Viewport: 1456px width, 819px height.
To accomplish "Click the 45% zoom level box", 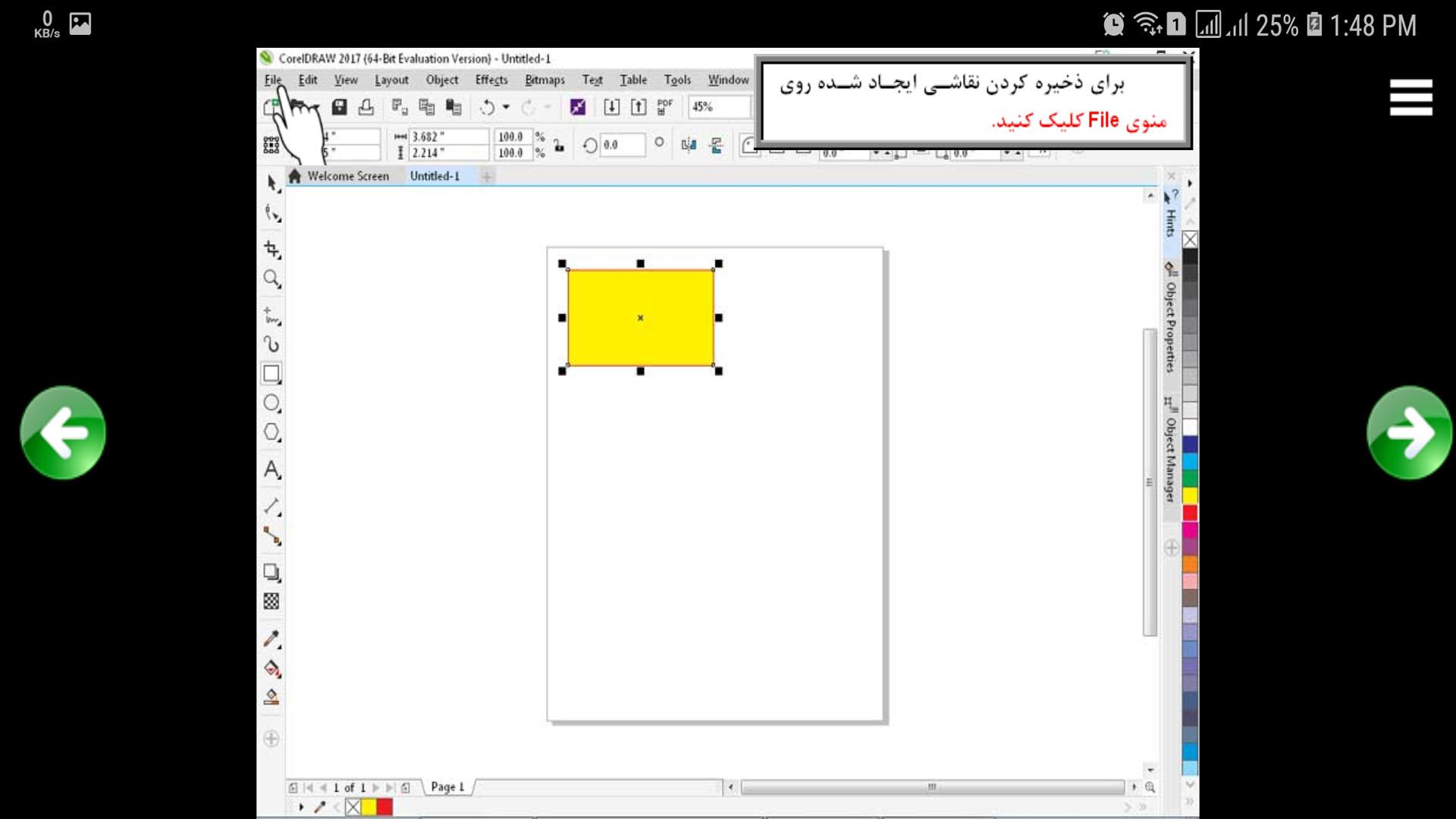I will (718, 107).
